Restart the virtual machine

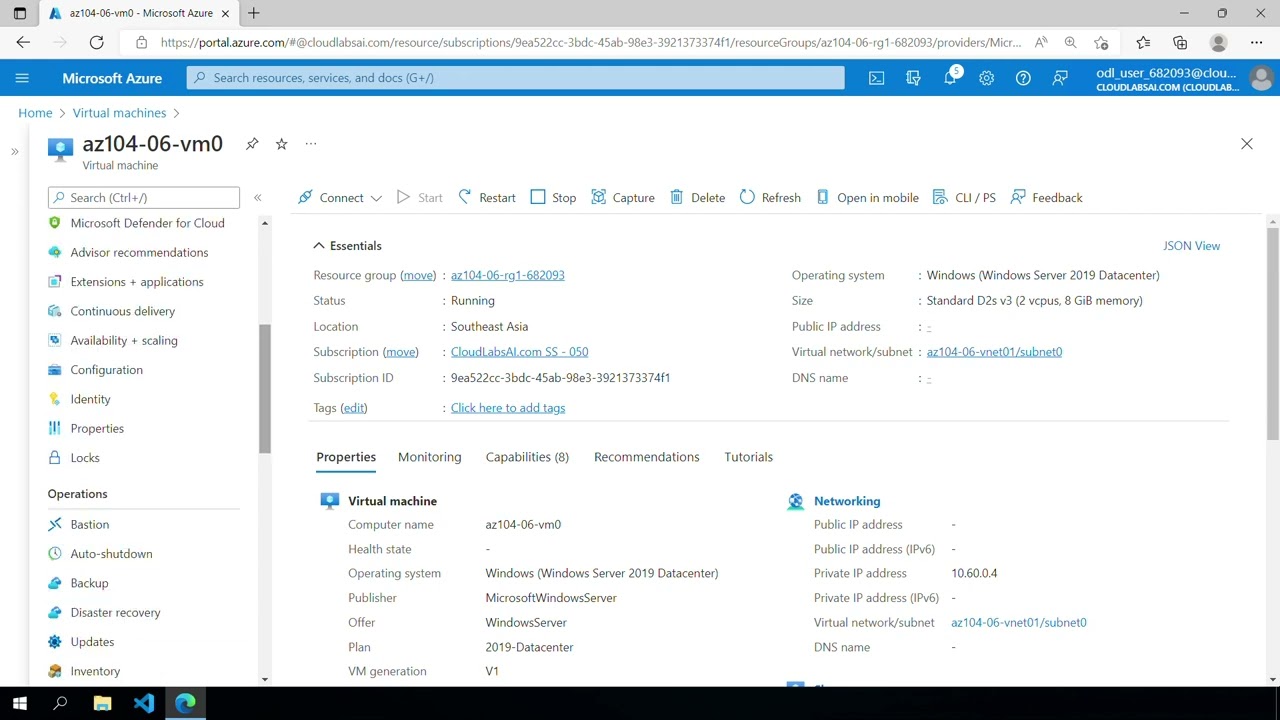487,198
